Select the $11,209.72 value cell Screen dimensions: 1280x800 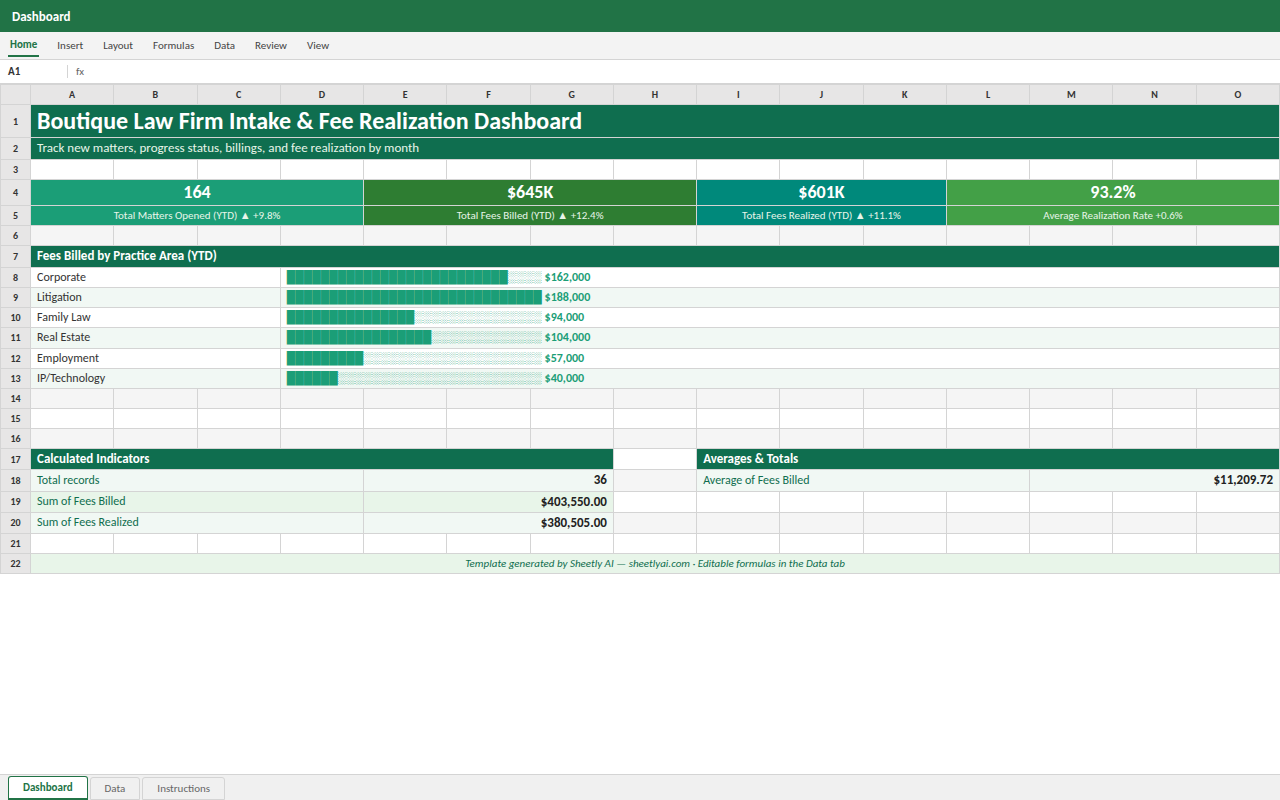[1155, 480]
